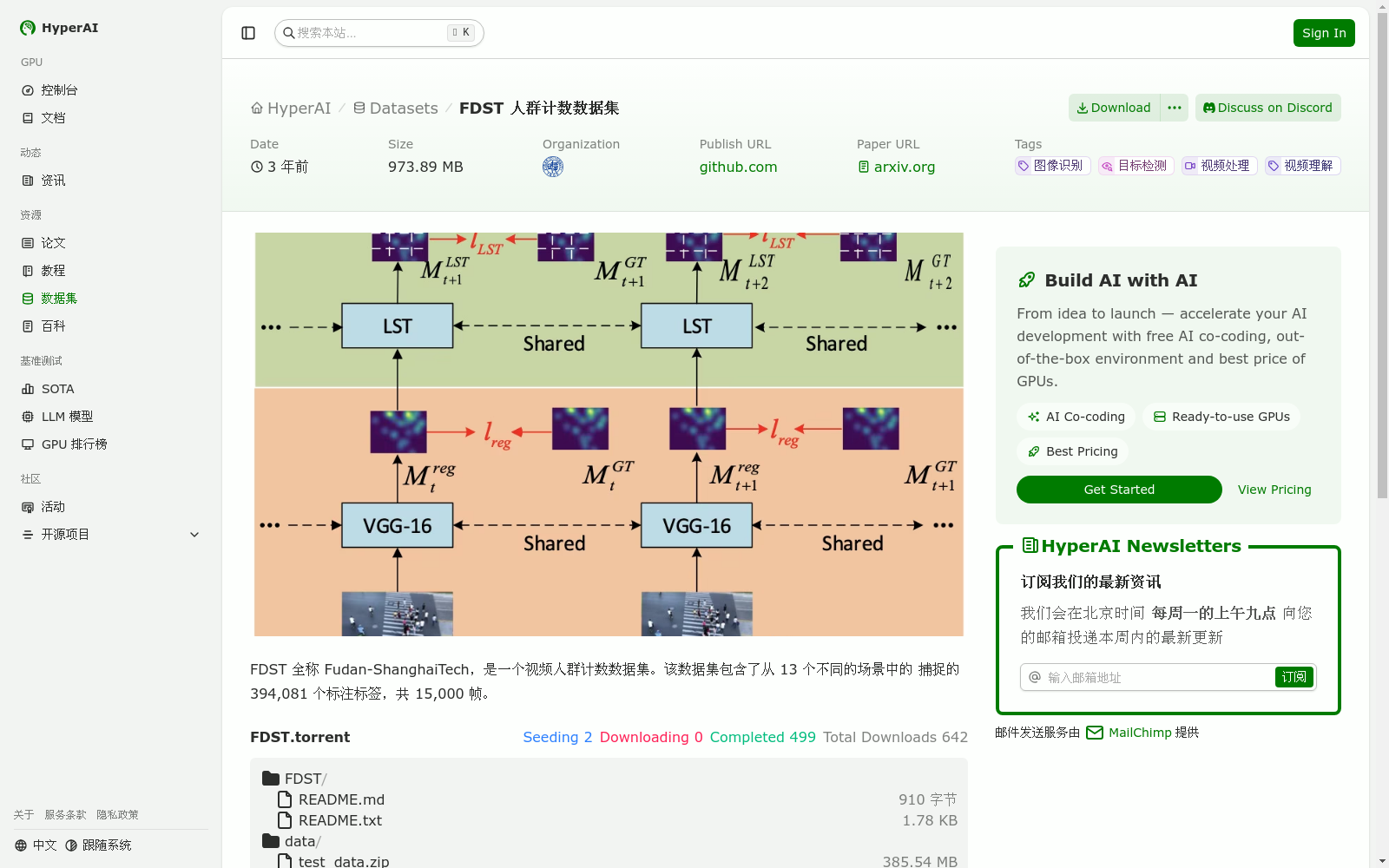Open the 中文 language selector

pos(36,845)
